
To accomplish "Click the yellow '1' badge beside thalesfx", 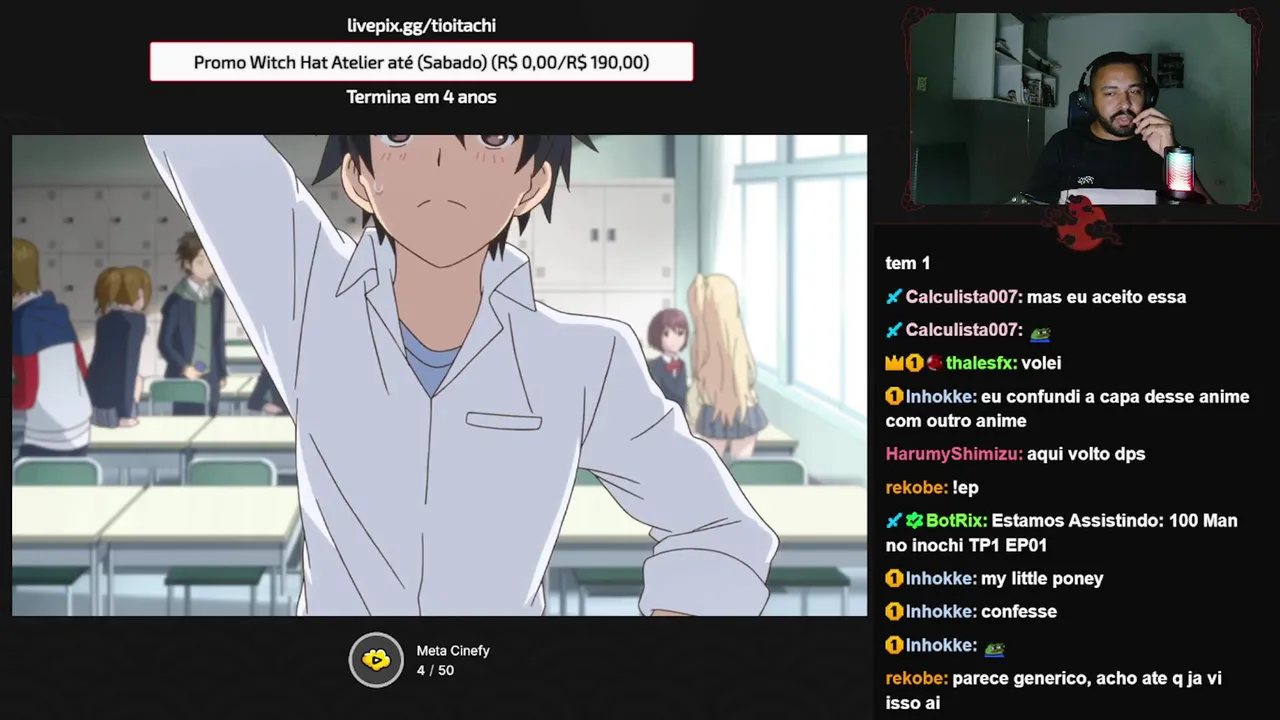I will [x=914, y=363].
